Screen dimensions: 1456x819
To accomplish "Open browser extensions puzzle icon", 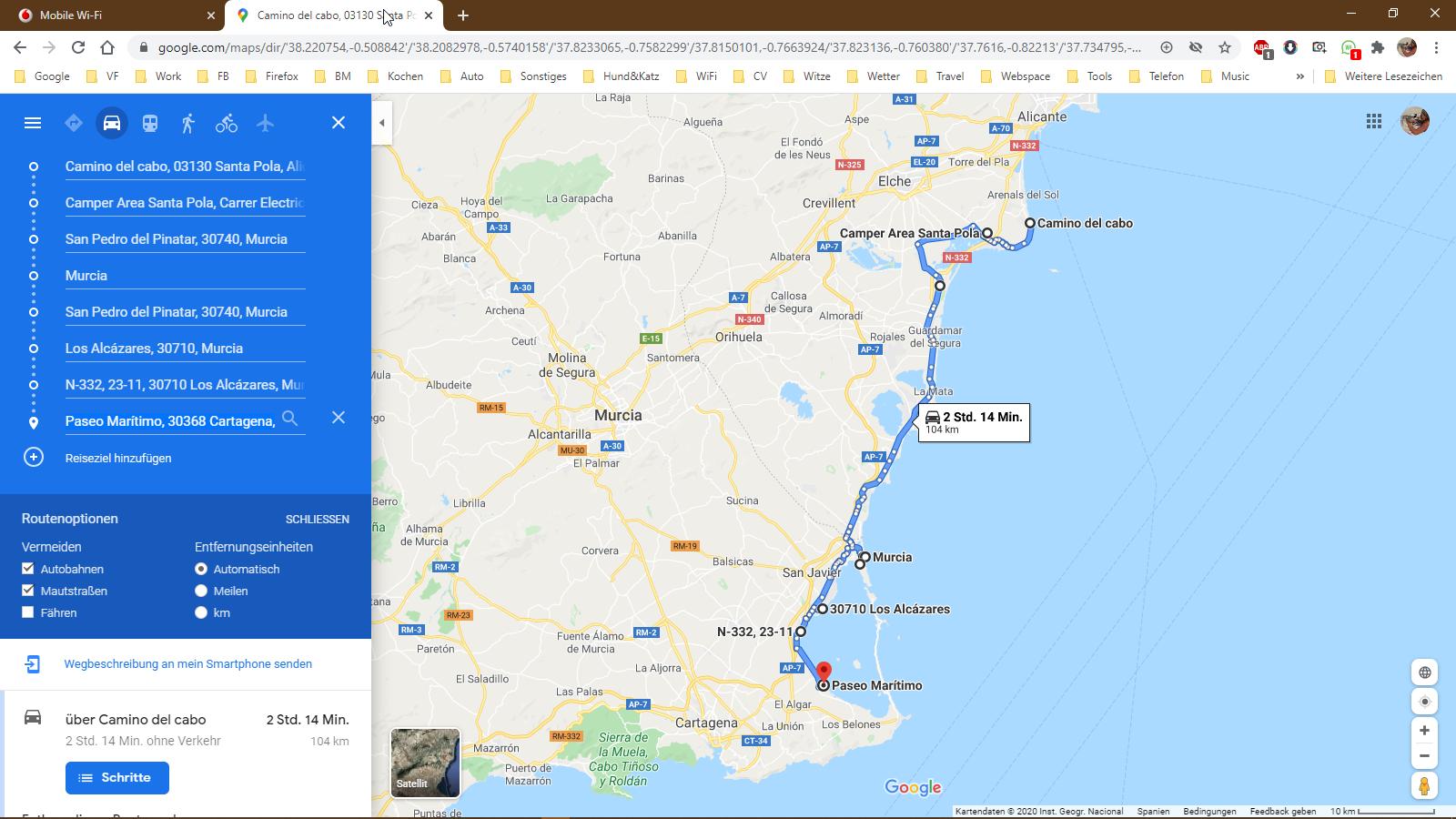I will [1378, 47].
